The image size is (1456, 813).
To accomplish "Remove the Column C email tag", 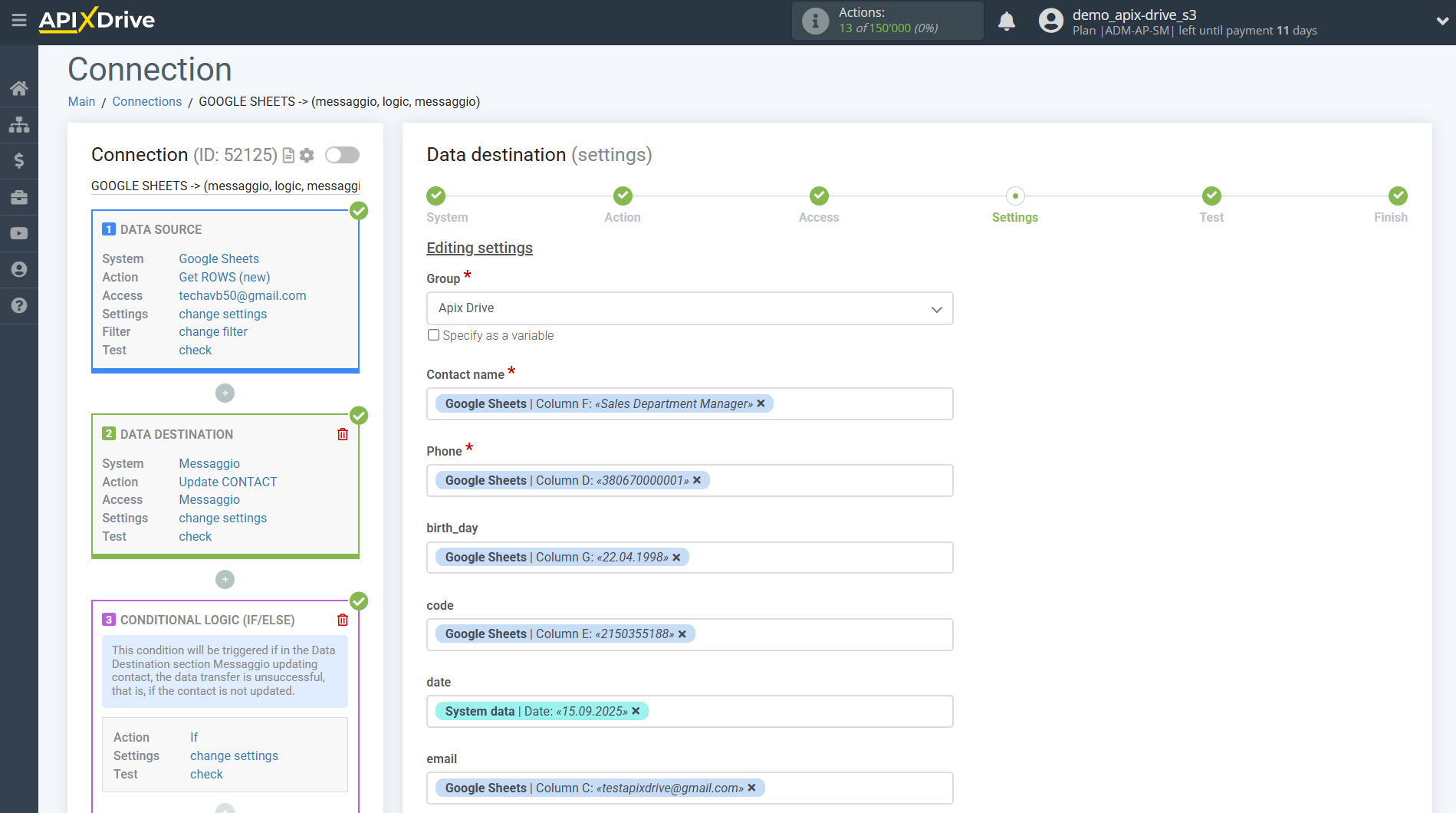I will (x=752, y=788).
